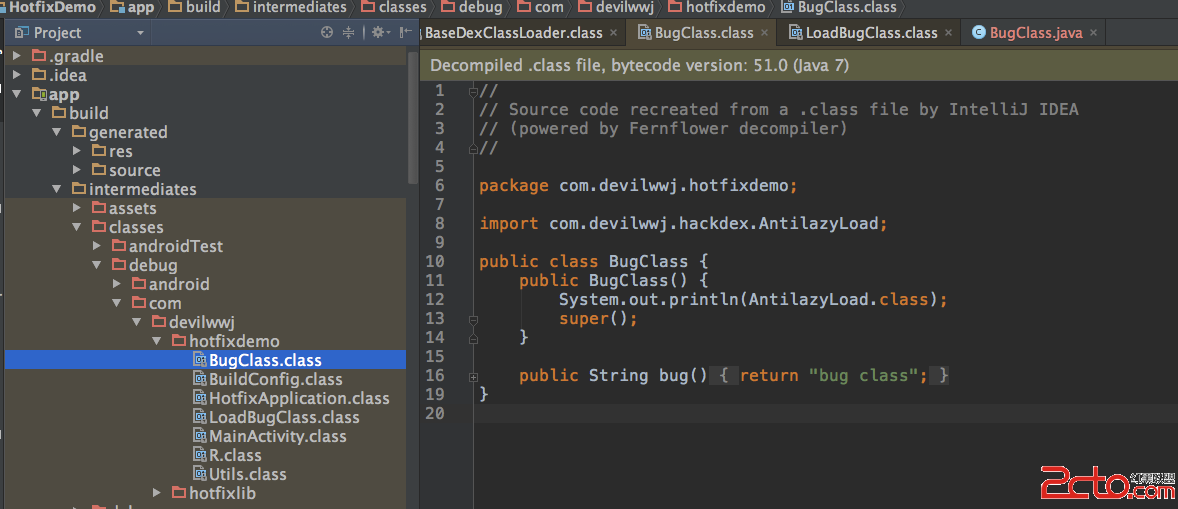The height and width of the screenshot is (509, 1178).
Task: Expand the .idea folder
Action: point(17,75)
